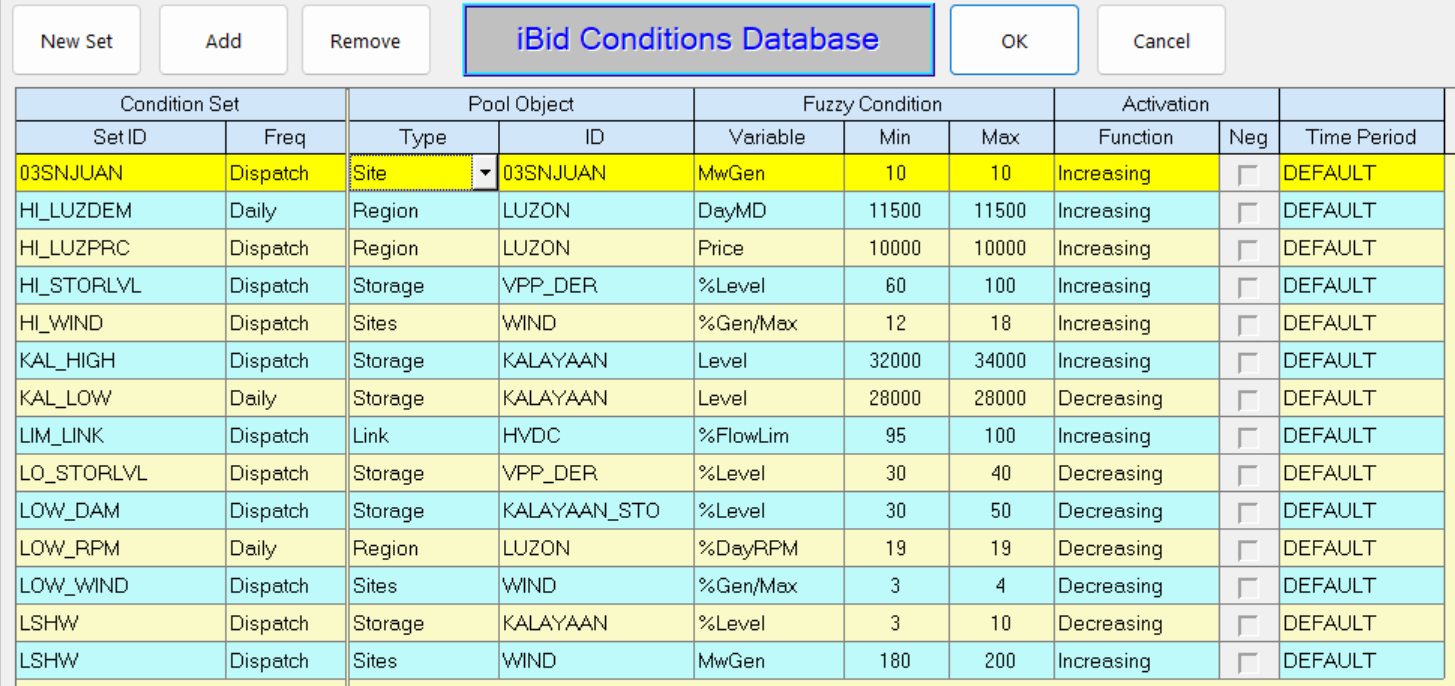Viewport: 1455px width, 686px height.
Task: Click the Add button
Action: pos(223,40)
